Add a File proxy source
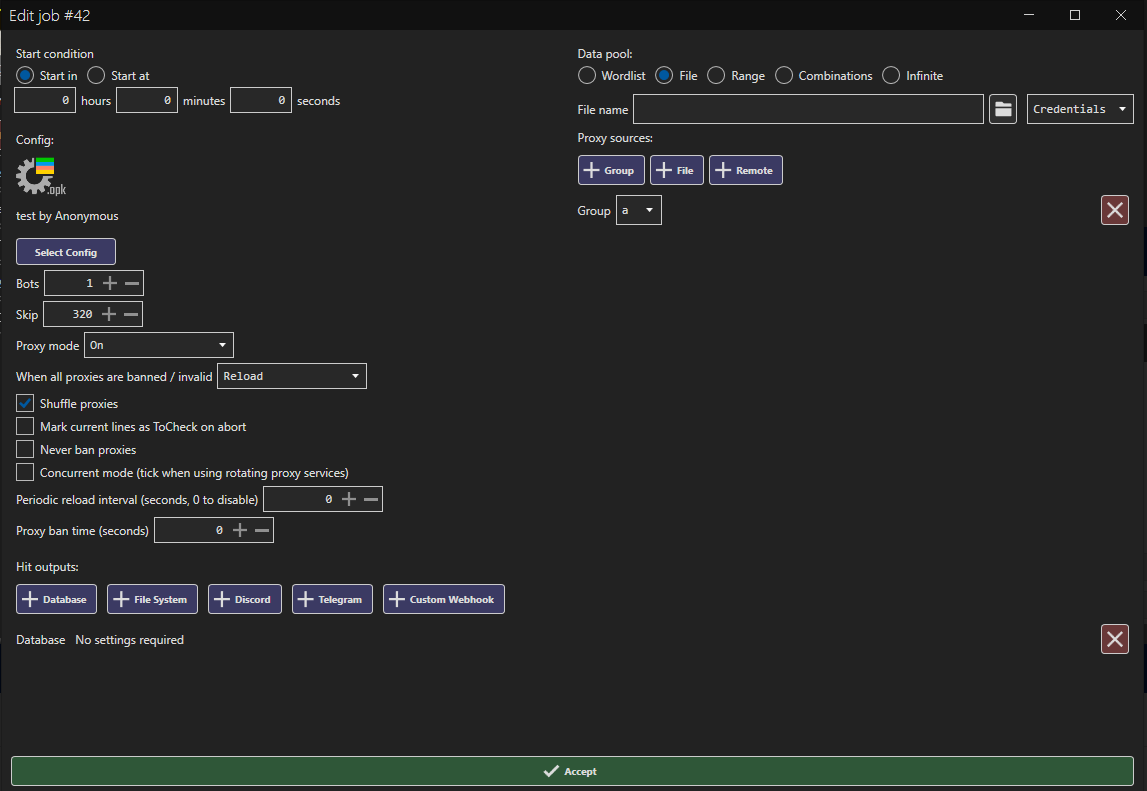Screen dimensions: 1147x791 [677, 170]
